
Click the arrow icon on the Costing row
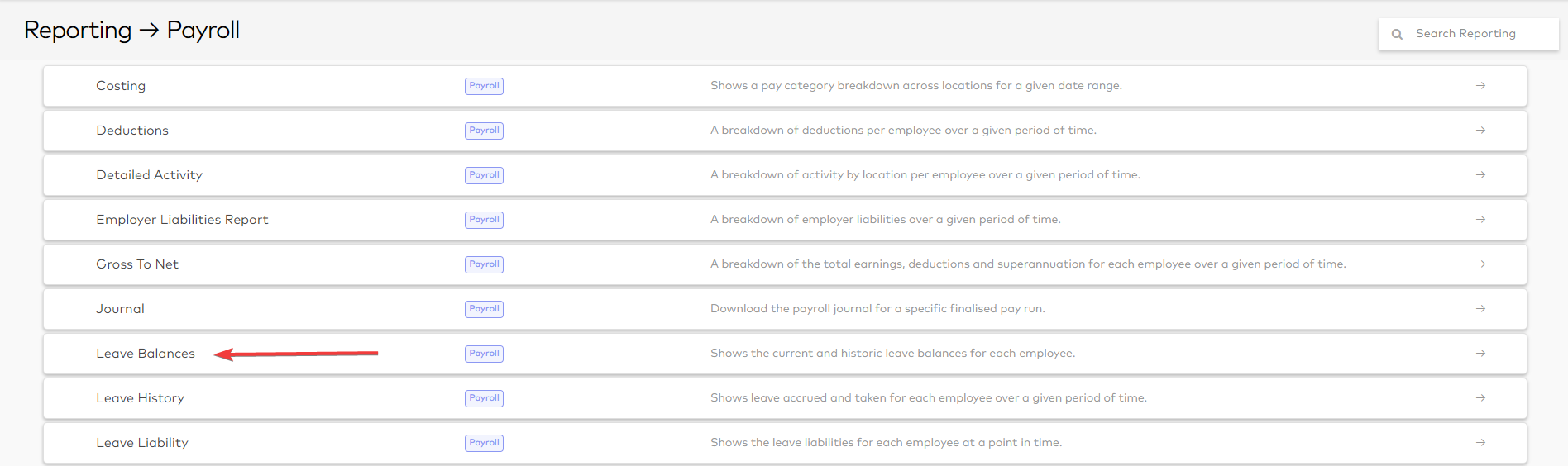point(1480,86)
